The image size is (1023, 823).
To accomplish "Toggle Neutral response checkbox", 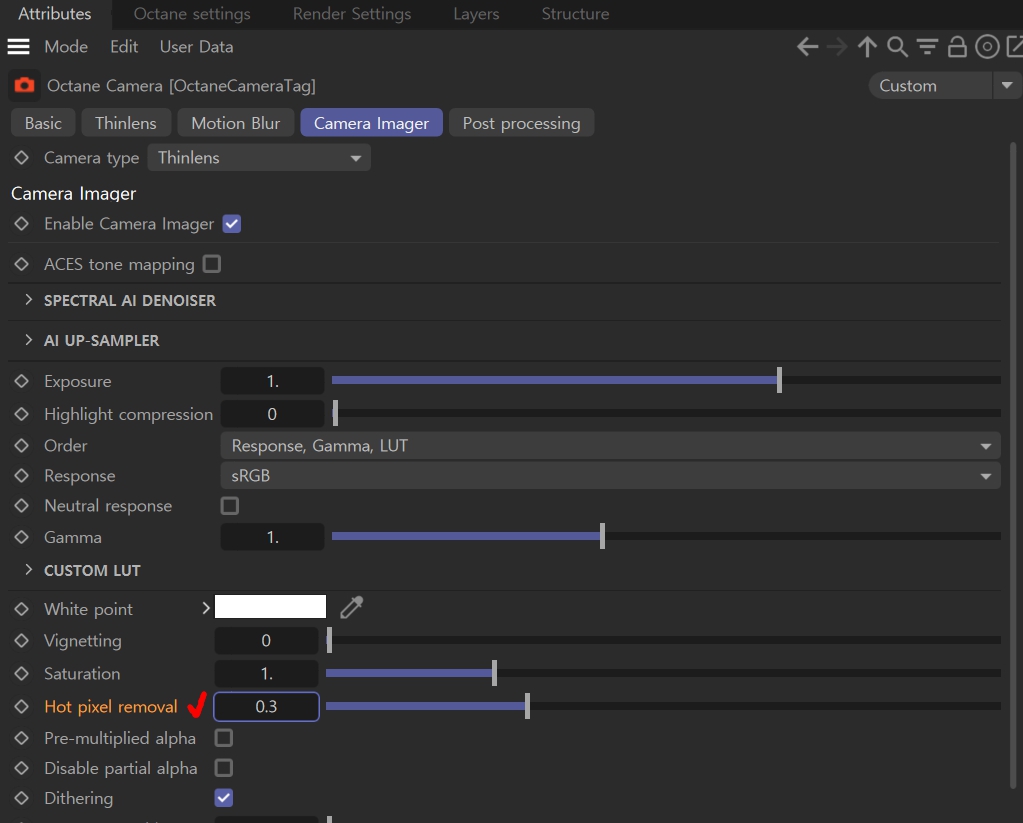I will (x=230, y=506).
